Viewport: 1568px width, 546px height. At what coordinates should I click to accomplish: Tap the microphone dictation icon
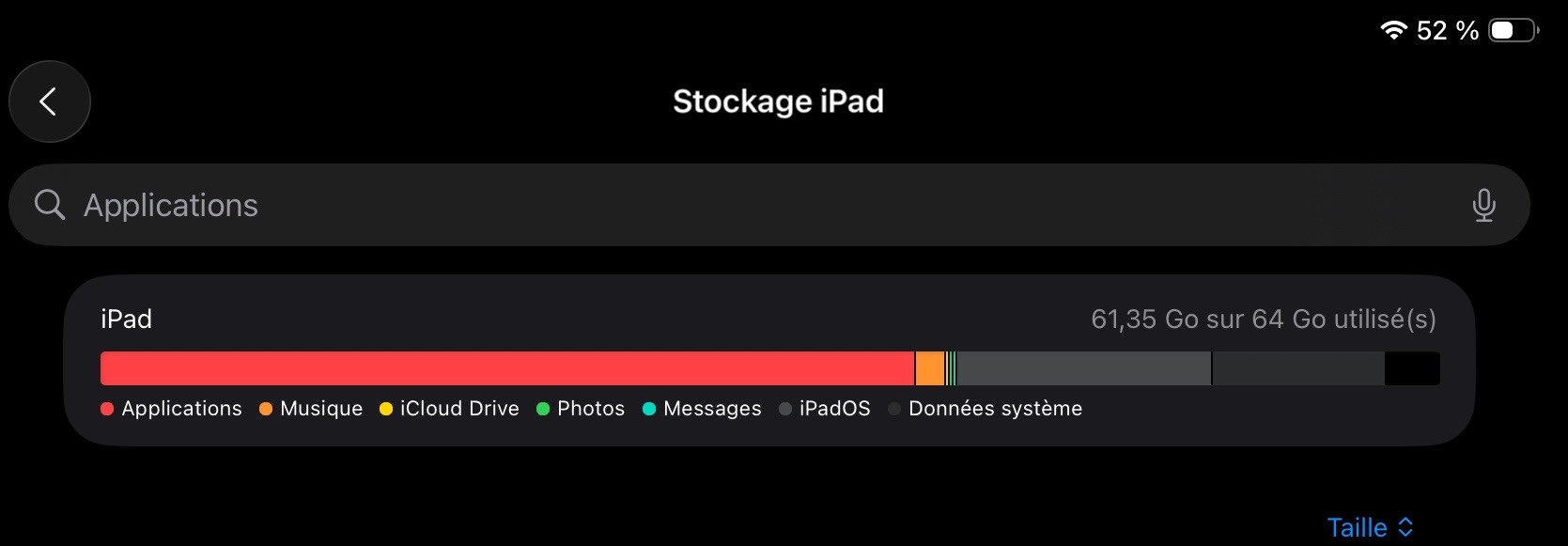click(1483, 205)
